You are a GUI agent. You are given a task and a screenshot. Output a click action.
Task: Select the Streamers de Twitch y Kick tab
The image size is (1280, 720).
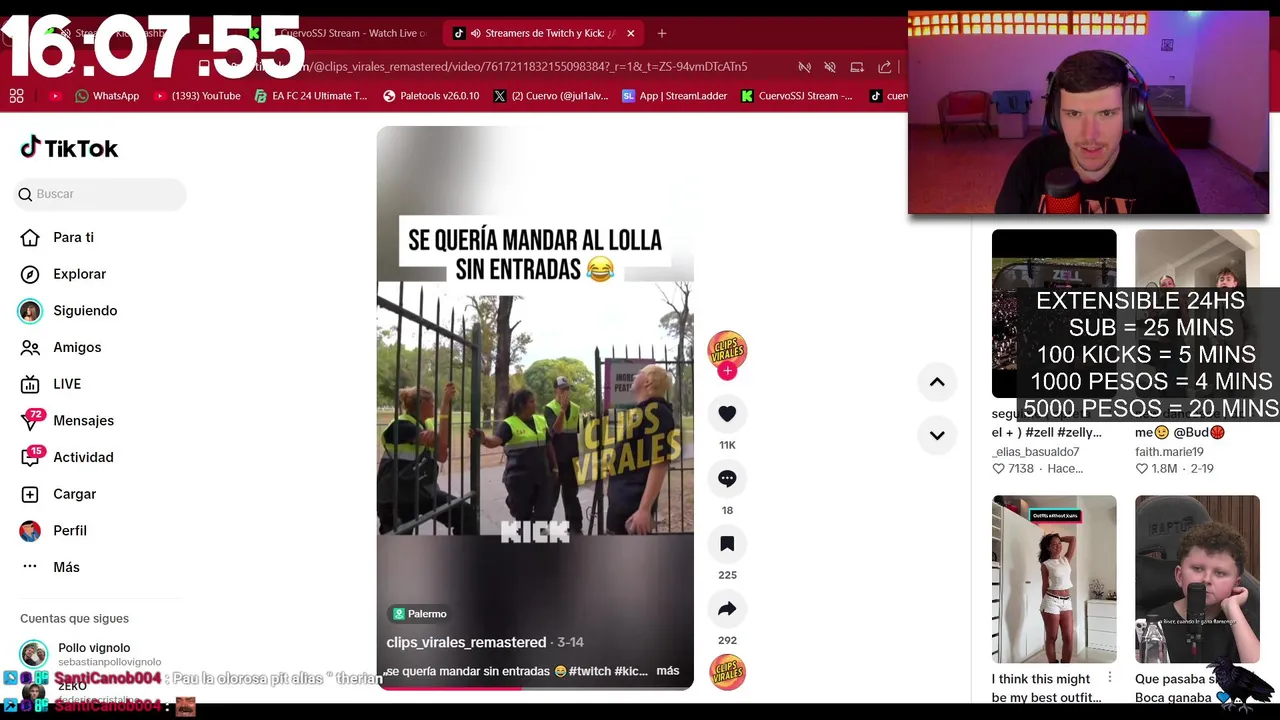(545, 33)
